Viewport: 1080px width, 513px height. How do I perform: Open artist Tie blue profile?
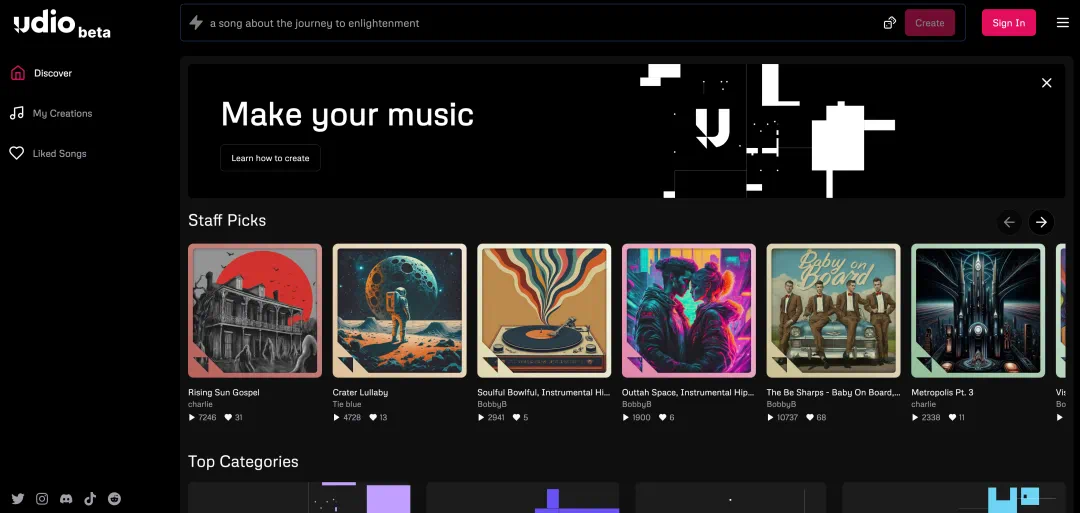(x=346, y=404)
